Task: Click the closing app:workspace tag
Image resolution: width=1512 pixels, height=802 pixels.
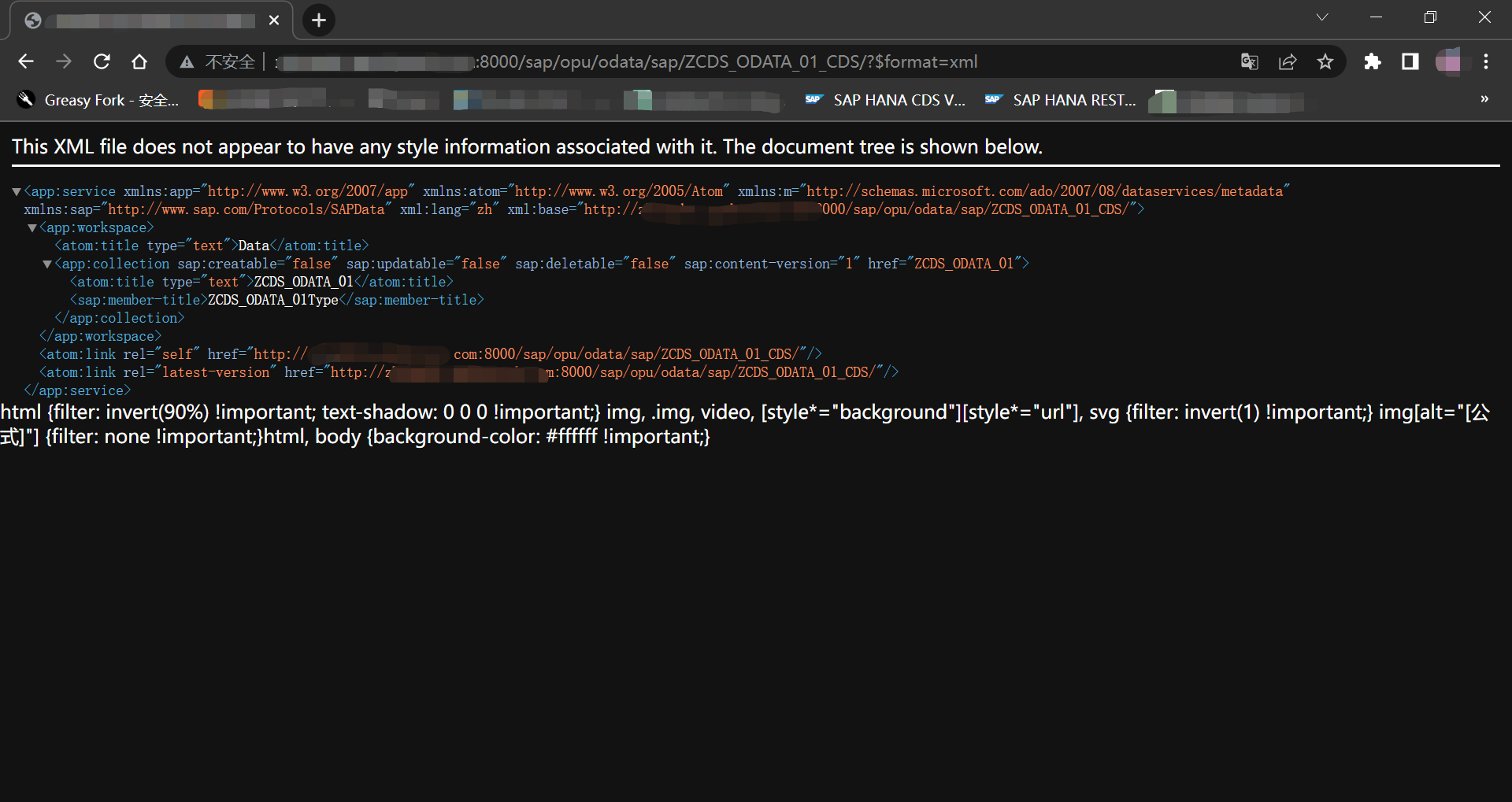Action: click(101, 336)
